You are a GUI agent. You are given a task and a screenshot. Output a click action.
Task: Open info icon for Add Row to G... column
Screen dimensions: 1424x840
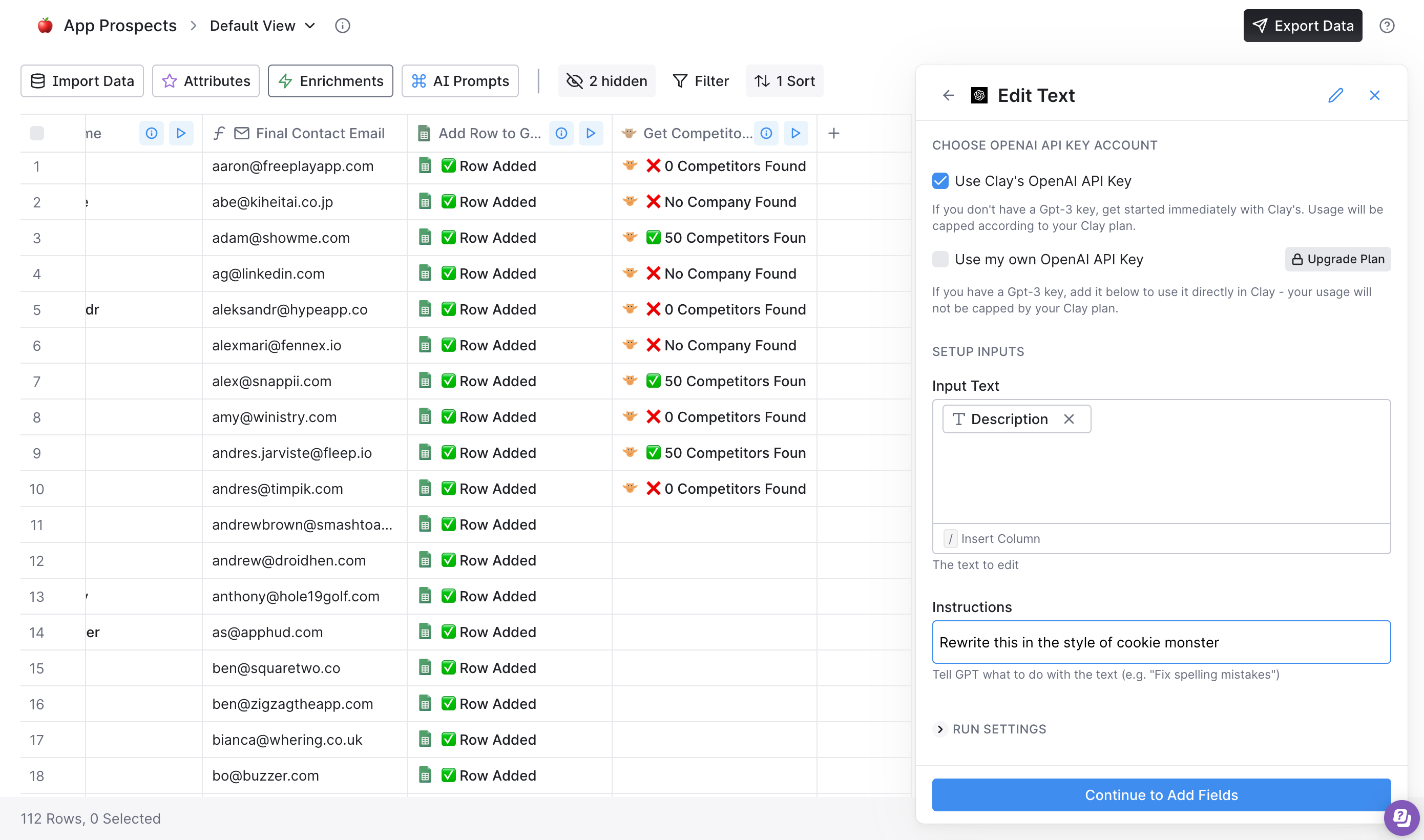coord(561,133)
